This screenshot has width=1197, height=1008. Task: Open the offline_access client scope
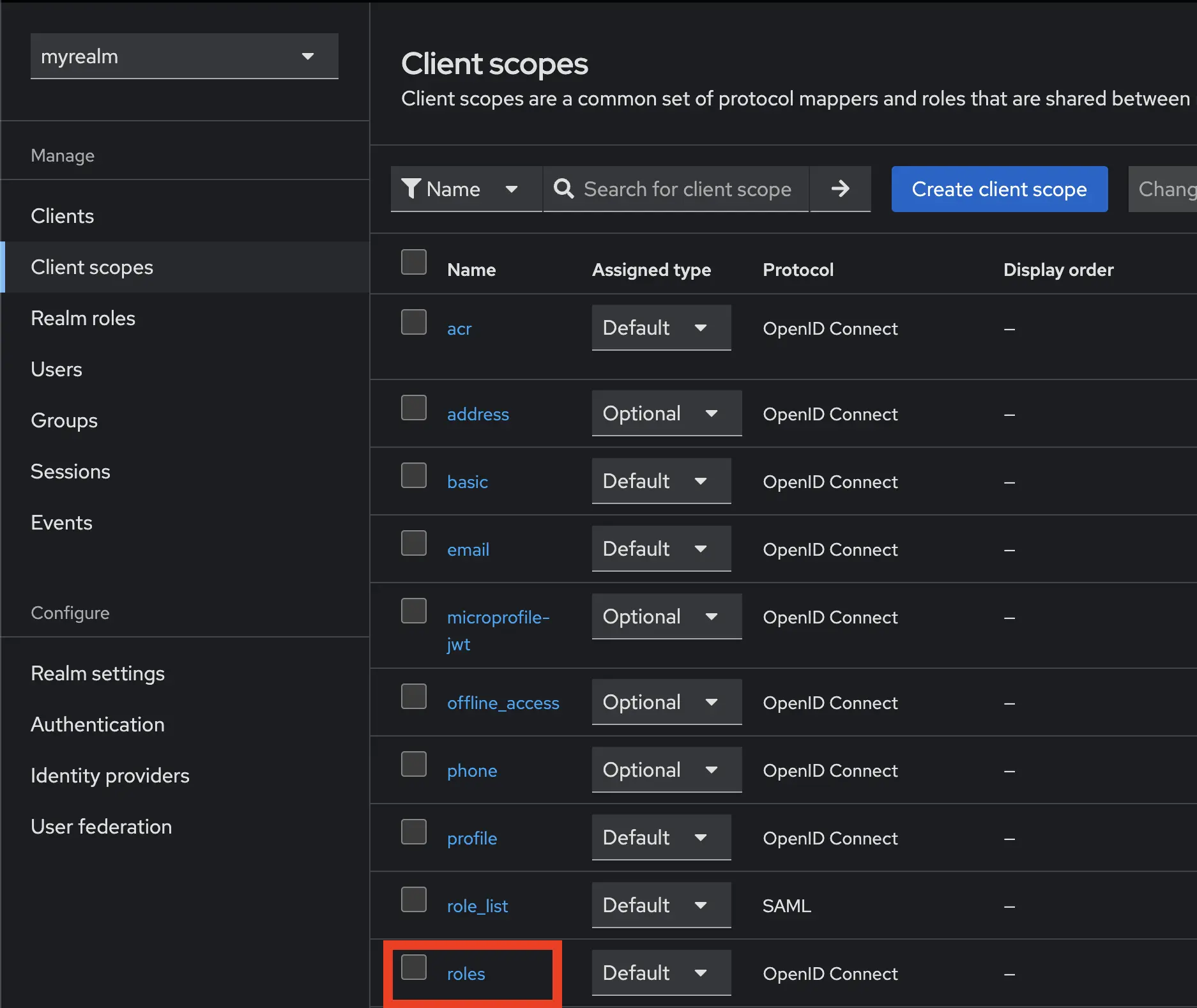pos(503,703)
